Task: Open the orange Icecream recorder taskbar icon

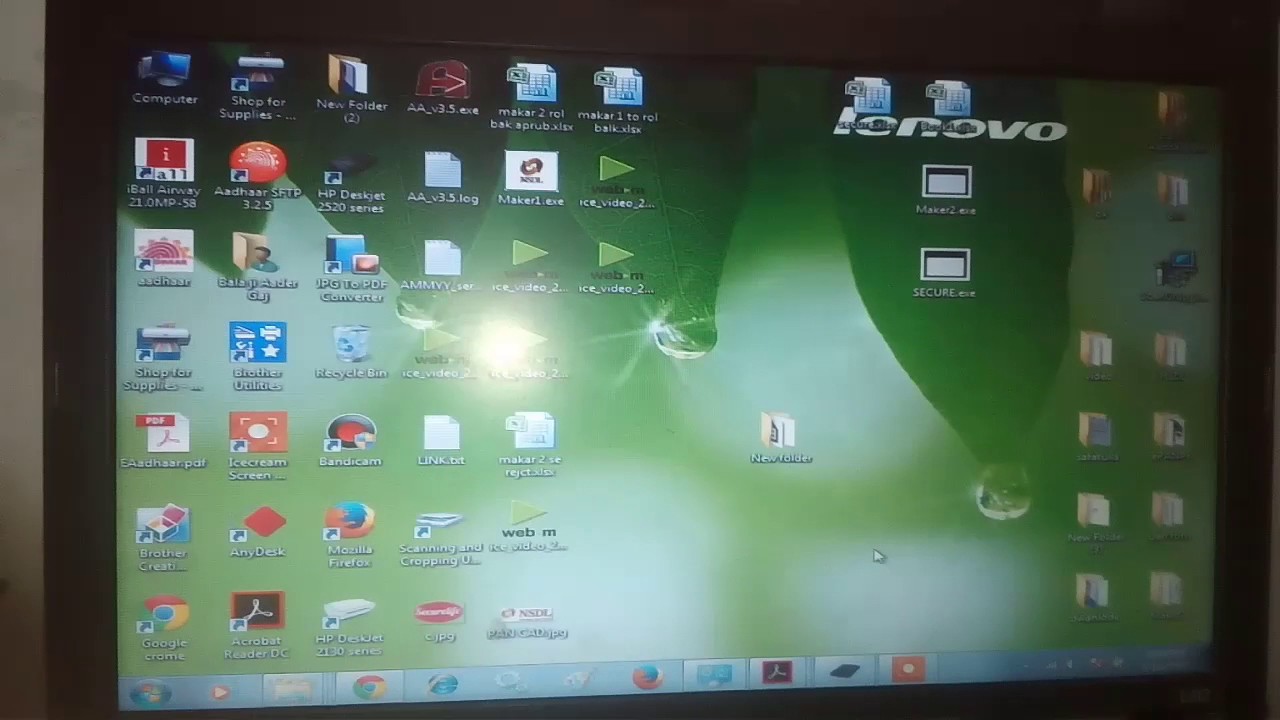Action: click(909, 668)
